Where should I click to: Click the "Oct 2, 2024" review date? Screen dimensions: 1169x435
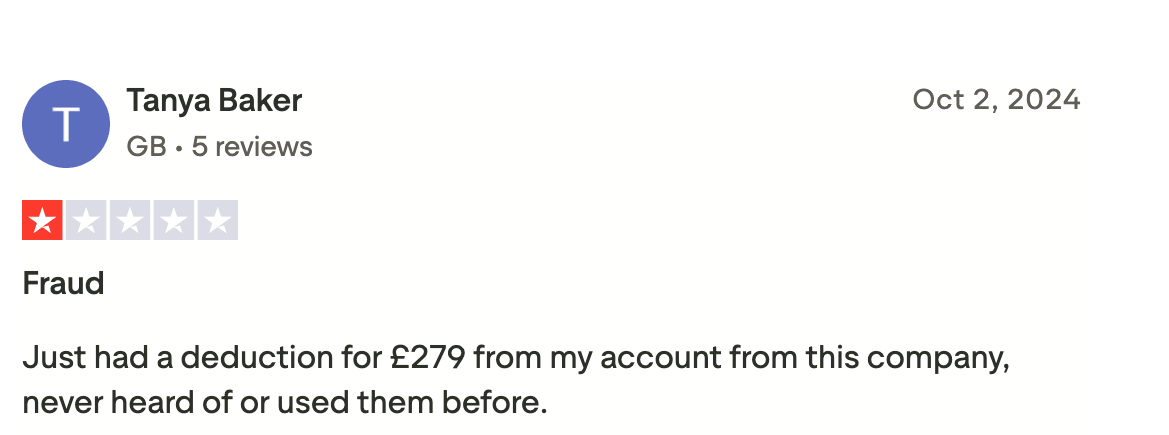point(996,100)
